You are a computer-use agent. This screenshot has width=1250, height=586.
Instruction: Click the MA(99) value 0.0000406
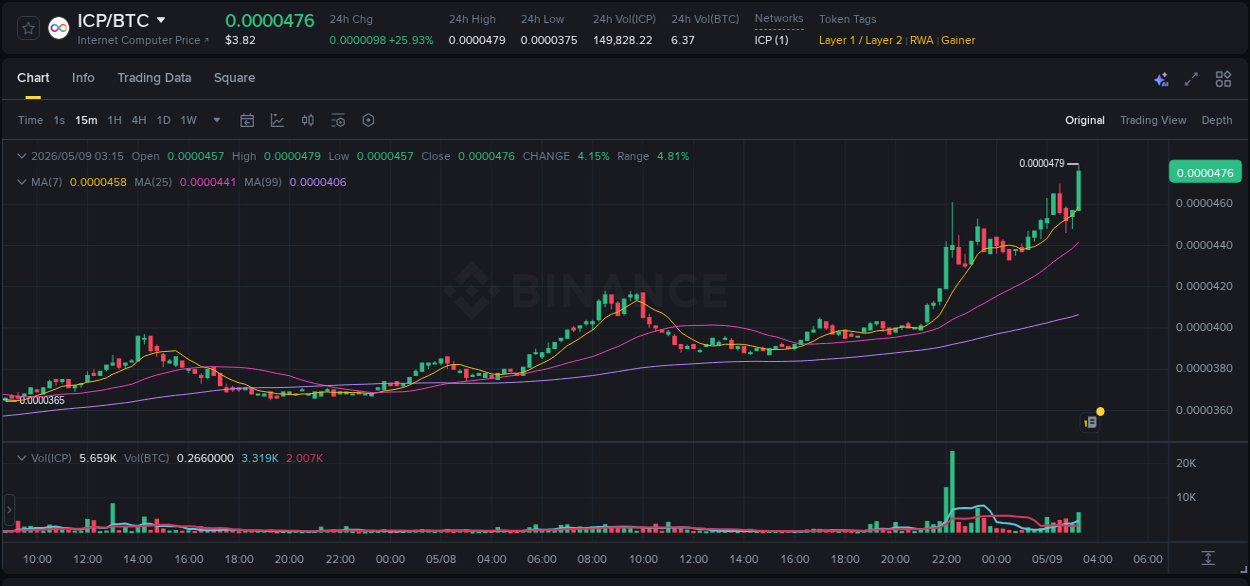tap(318, 182)
